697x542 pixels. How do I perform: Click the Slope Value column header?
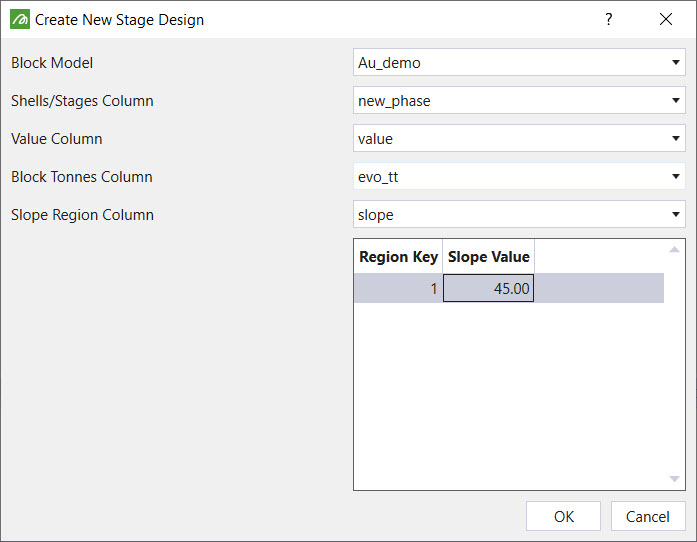[x=489, y=257]
